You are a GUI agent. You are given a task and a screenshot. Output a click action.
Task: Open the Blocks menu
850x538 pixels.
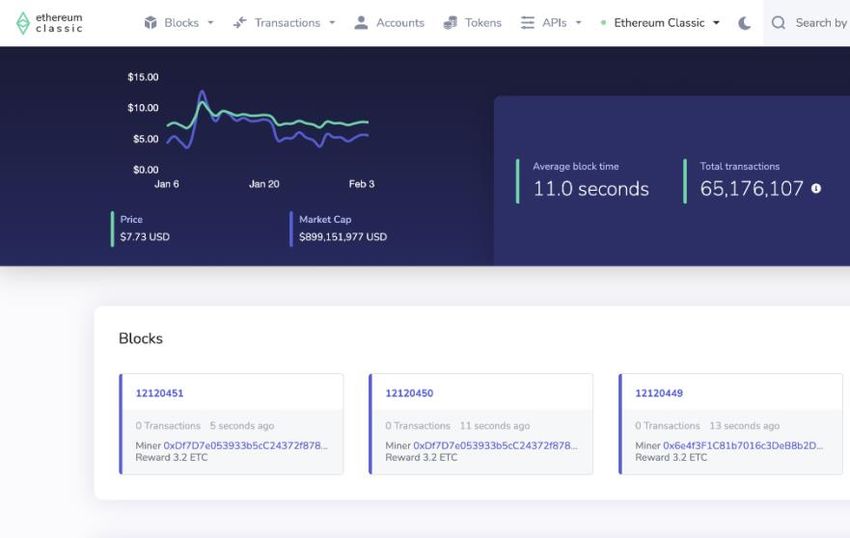(179, 23)
